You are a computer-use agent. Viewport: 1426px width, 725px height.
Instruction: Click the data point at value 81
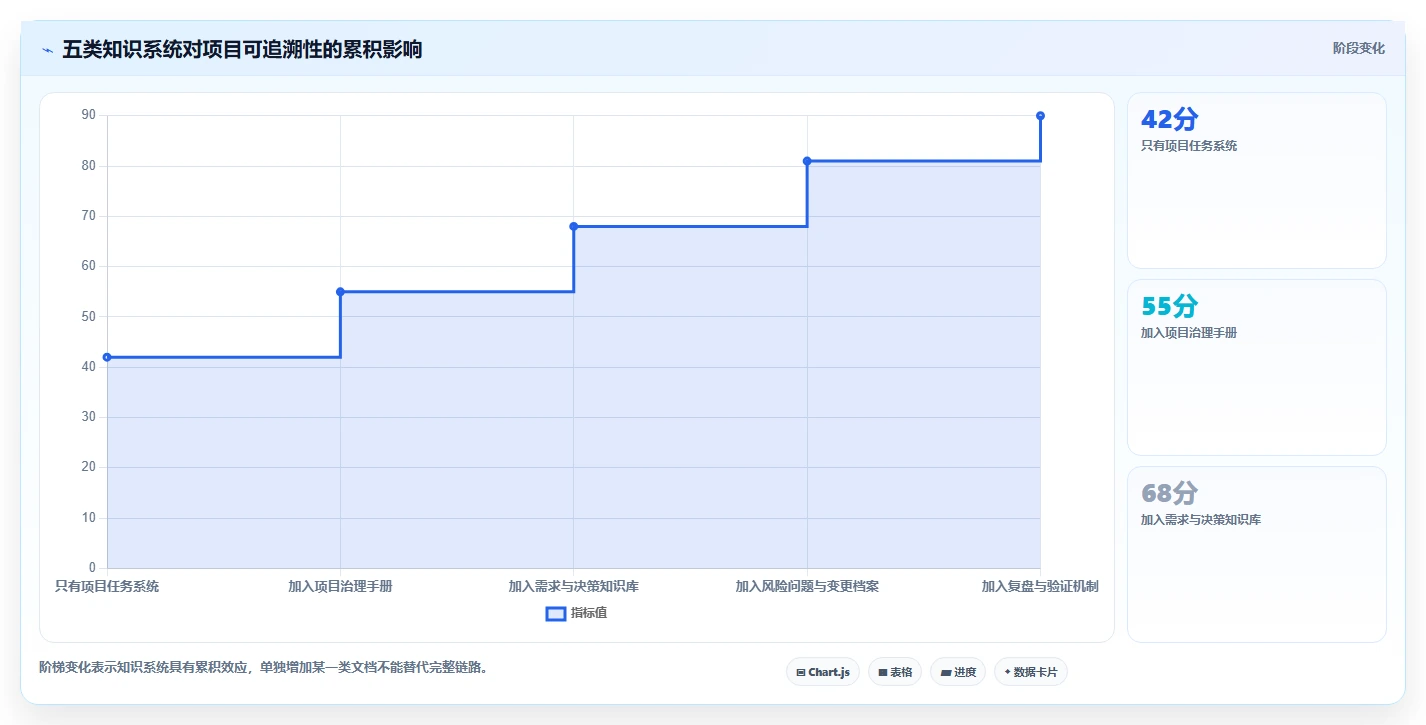[807, 161]
